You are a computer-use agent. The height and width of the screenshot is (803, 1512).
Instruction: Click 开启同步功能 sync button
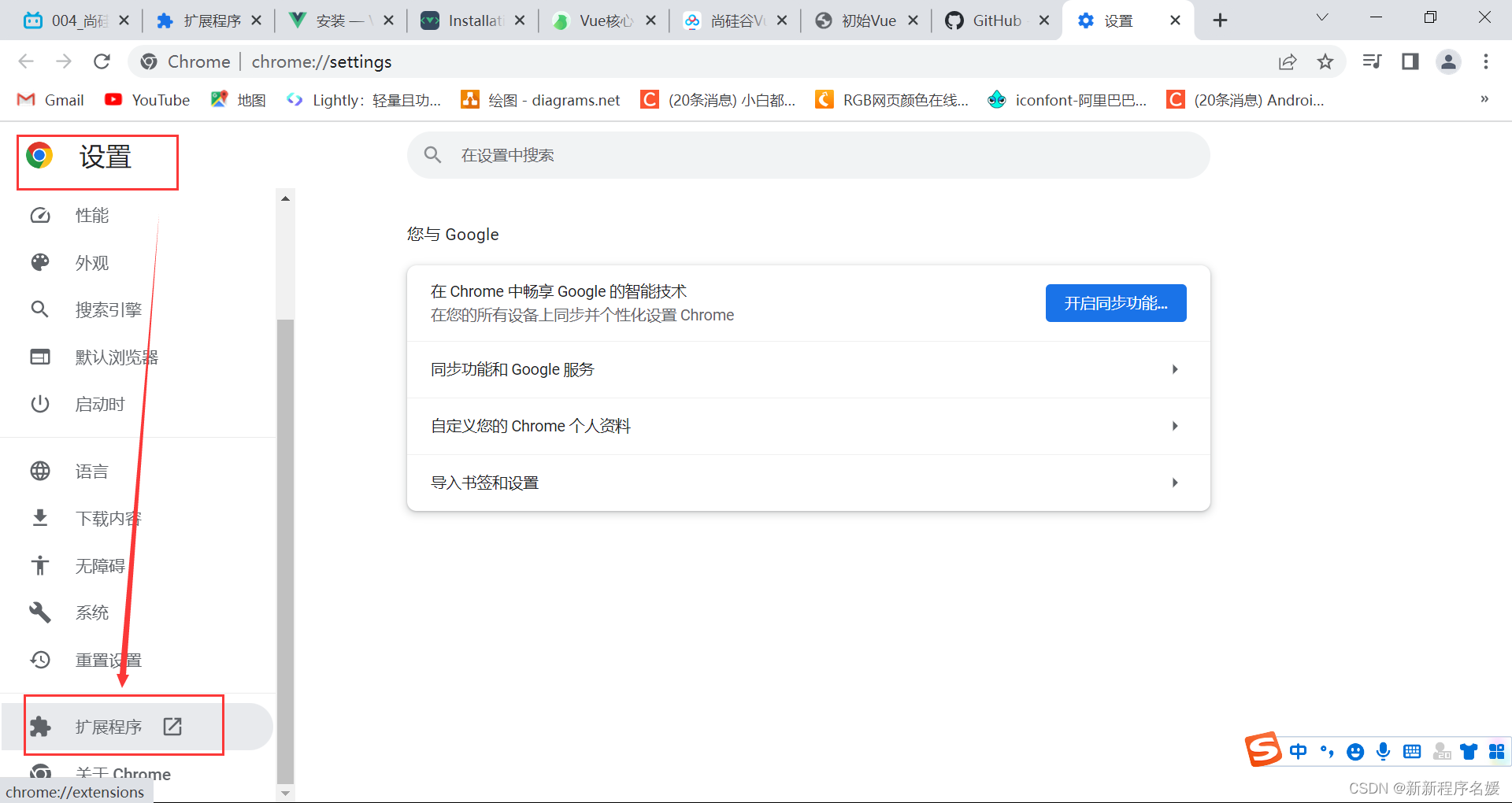coord(1116,303)
